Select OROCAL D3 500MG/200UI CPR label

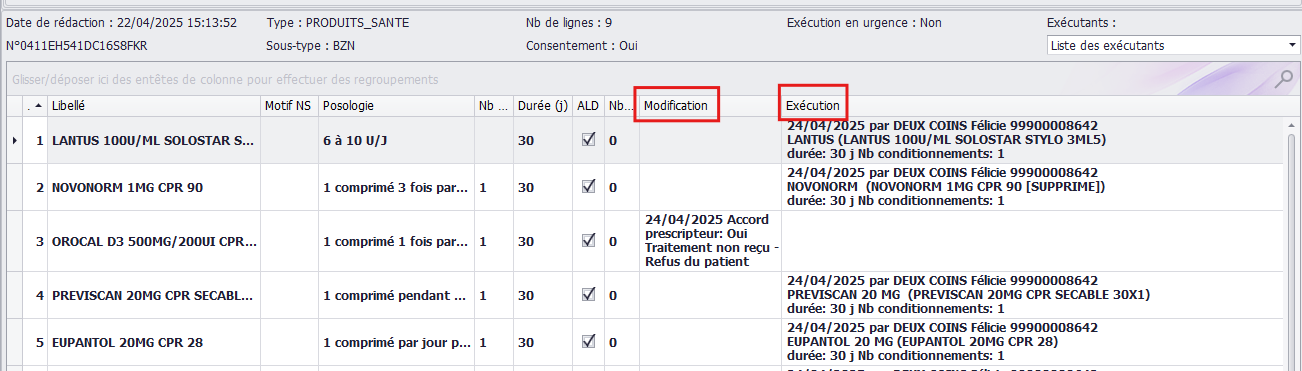[x=153, y=242]
